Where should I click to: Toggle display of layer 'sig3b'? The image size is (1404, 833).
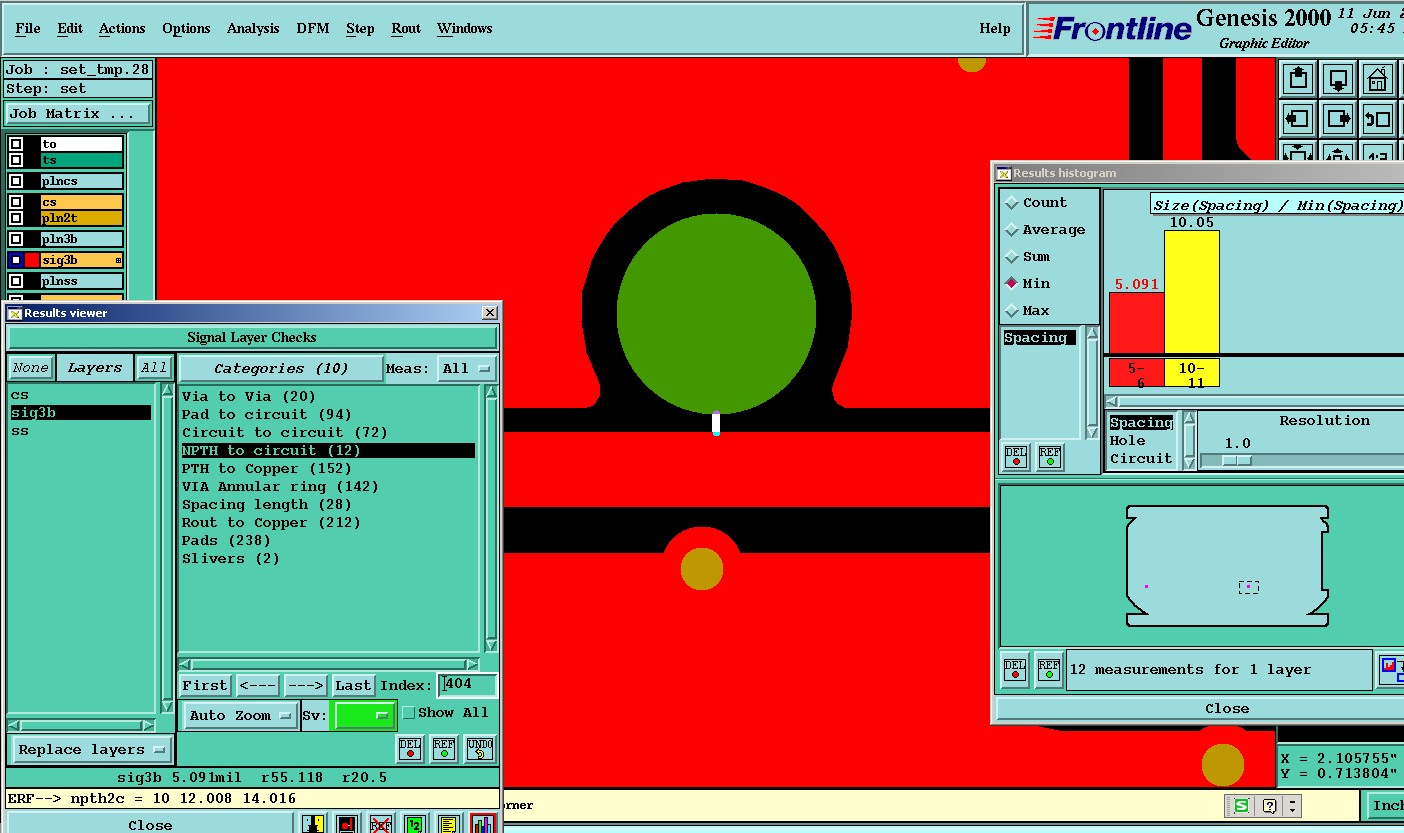(x=16, y=260)
